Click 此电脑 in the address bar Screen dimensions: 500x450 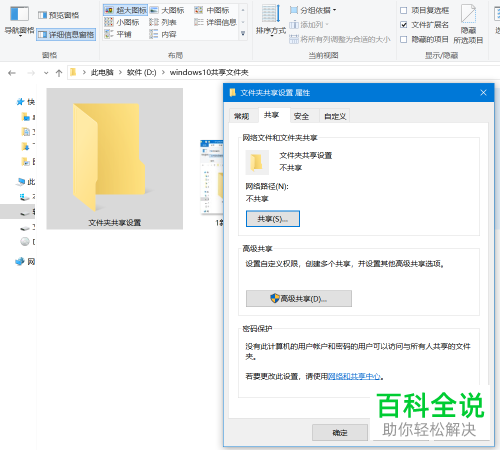pyautogui.click(x=102, y=72)
